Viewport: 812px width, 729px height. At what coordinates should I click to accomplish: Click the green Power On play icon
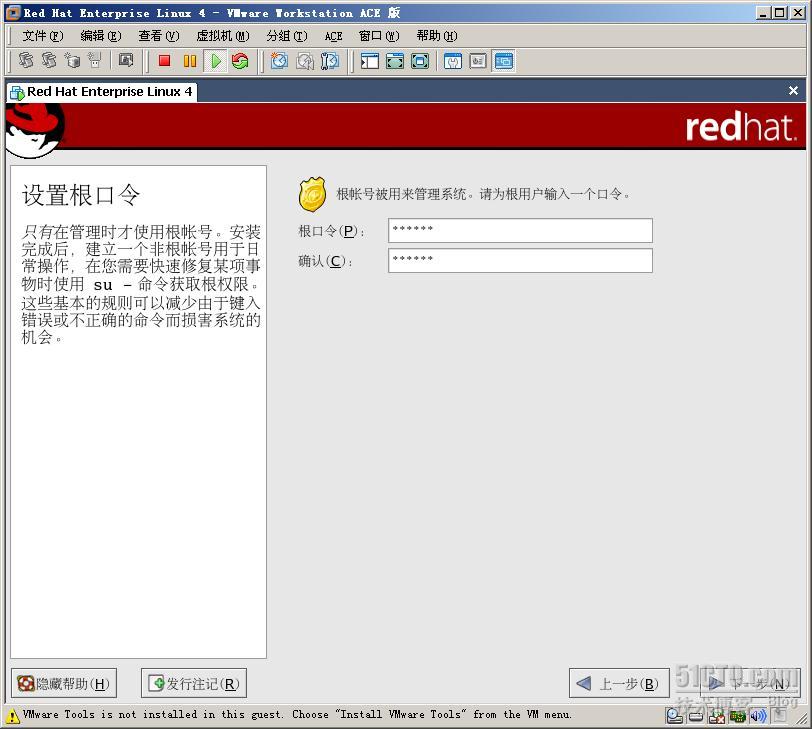click(x=215, y=61)
